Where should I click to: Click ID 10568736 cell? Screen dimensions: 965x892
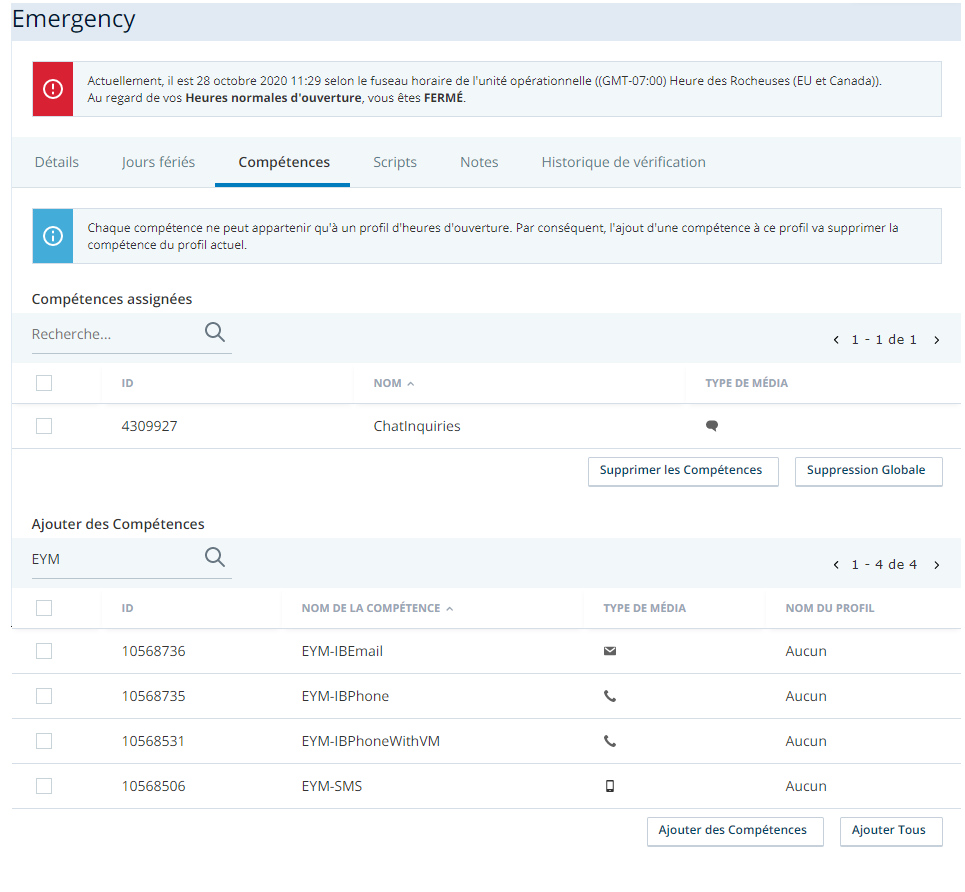[153, 651]
